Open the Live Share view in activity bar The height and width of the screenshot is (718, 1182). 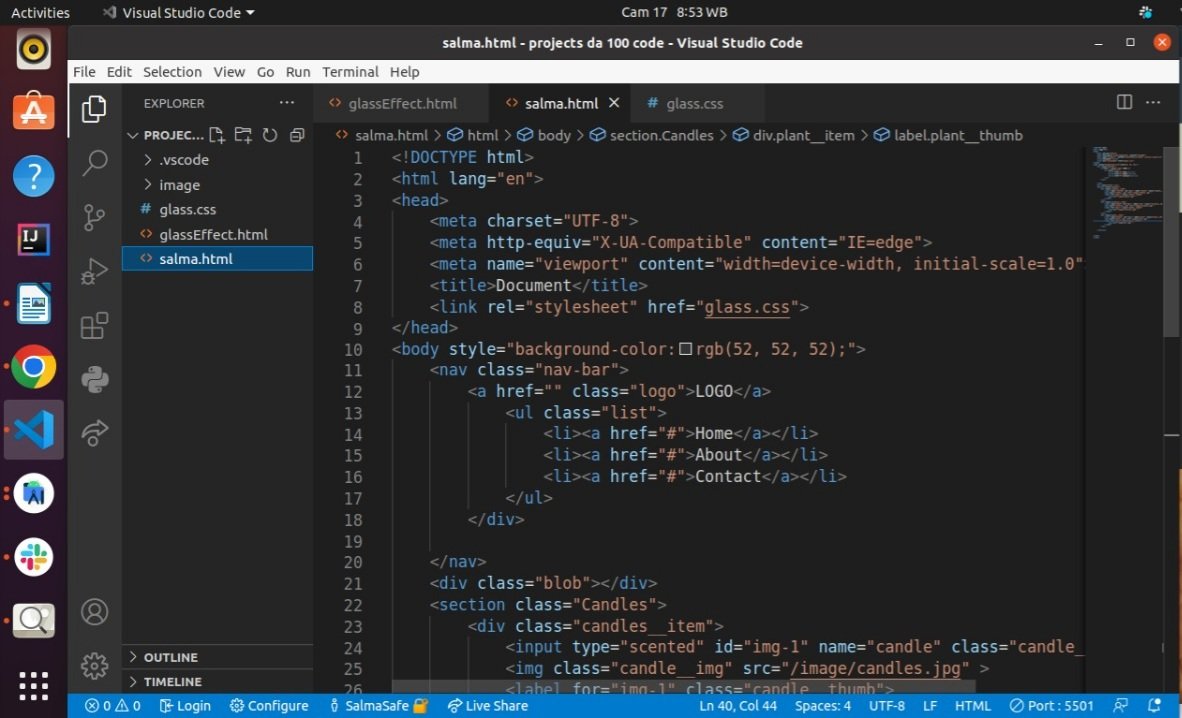[x=94, y=433]
